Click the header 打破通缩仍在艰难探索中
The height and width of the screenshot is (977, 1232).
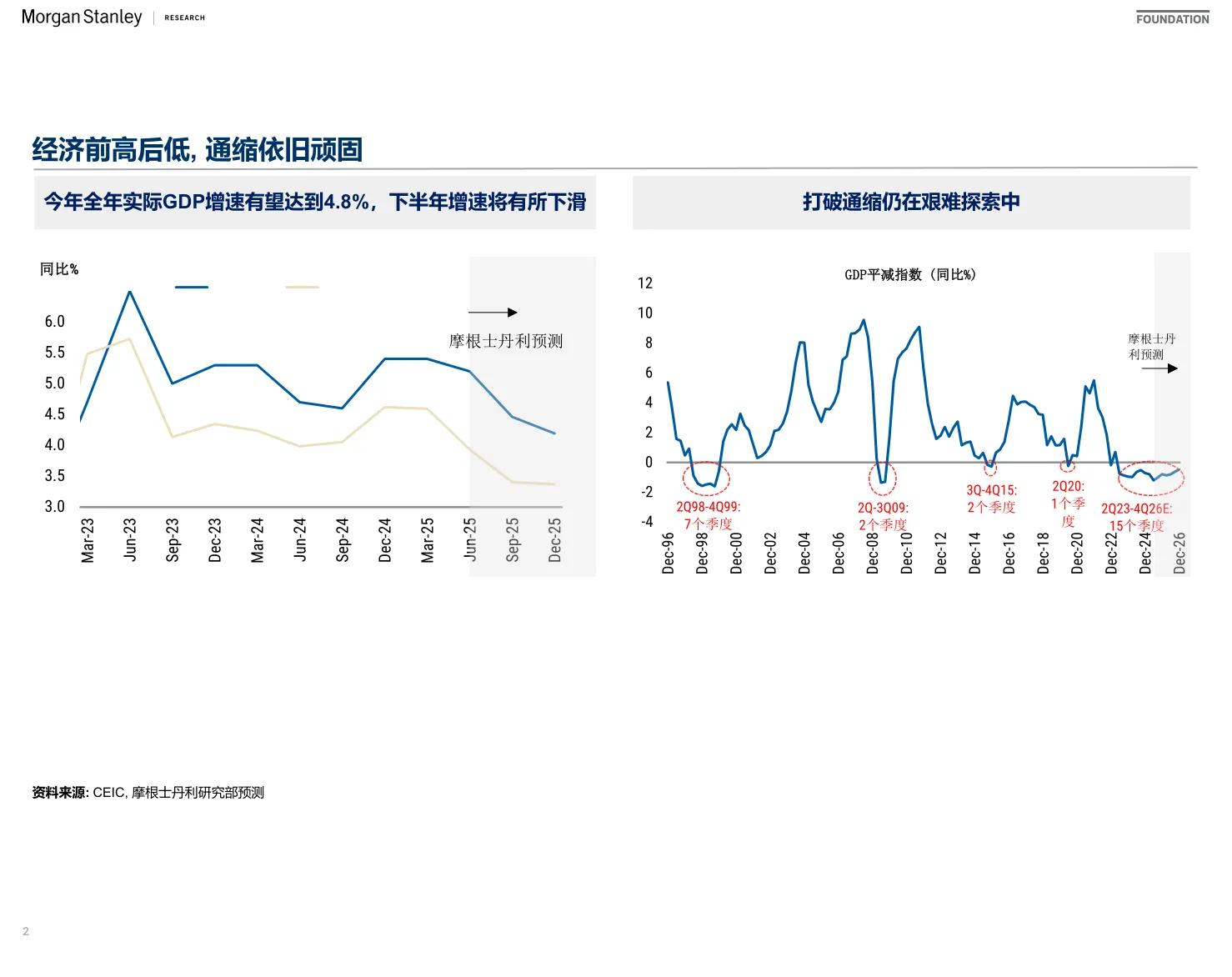(x=911, y=201)
